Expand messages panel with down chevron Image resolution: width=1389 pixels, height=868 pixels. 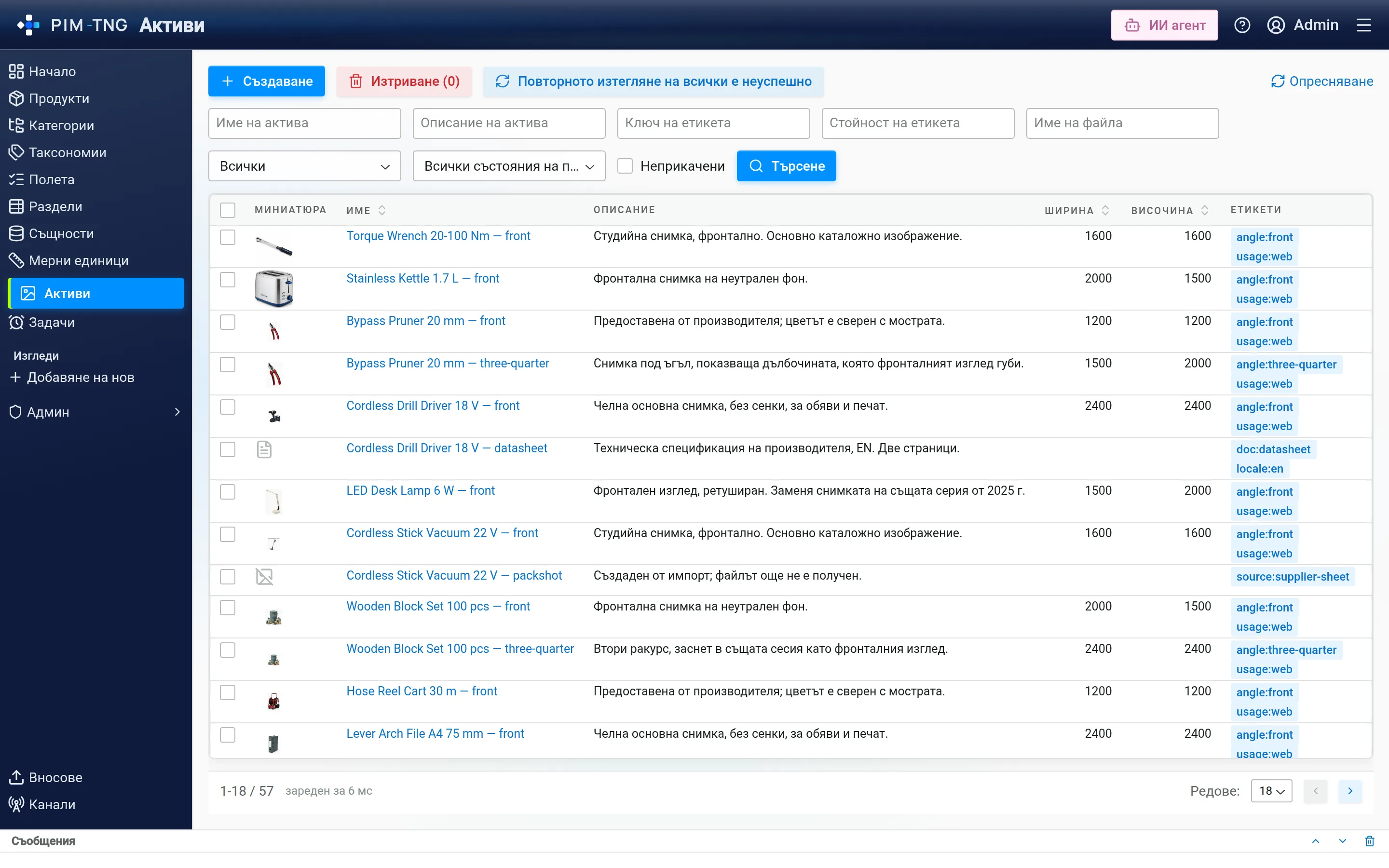[x=1343, y=841]
